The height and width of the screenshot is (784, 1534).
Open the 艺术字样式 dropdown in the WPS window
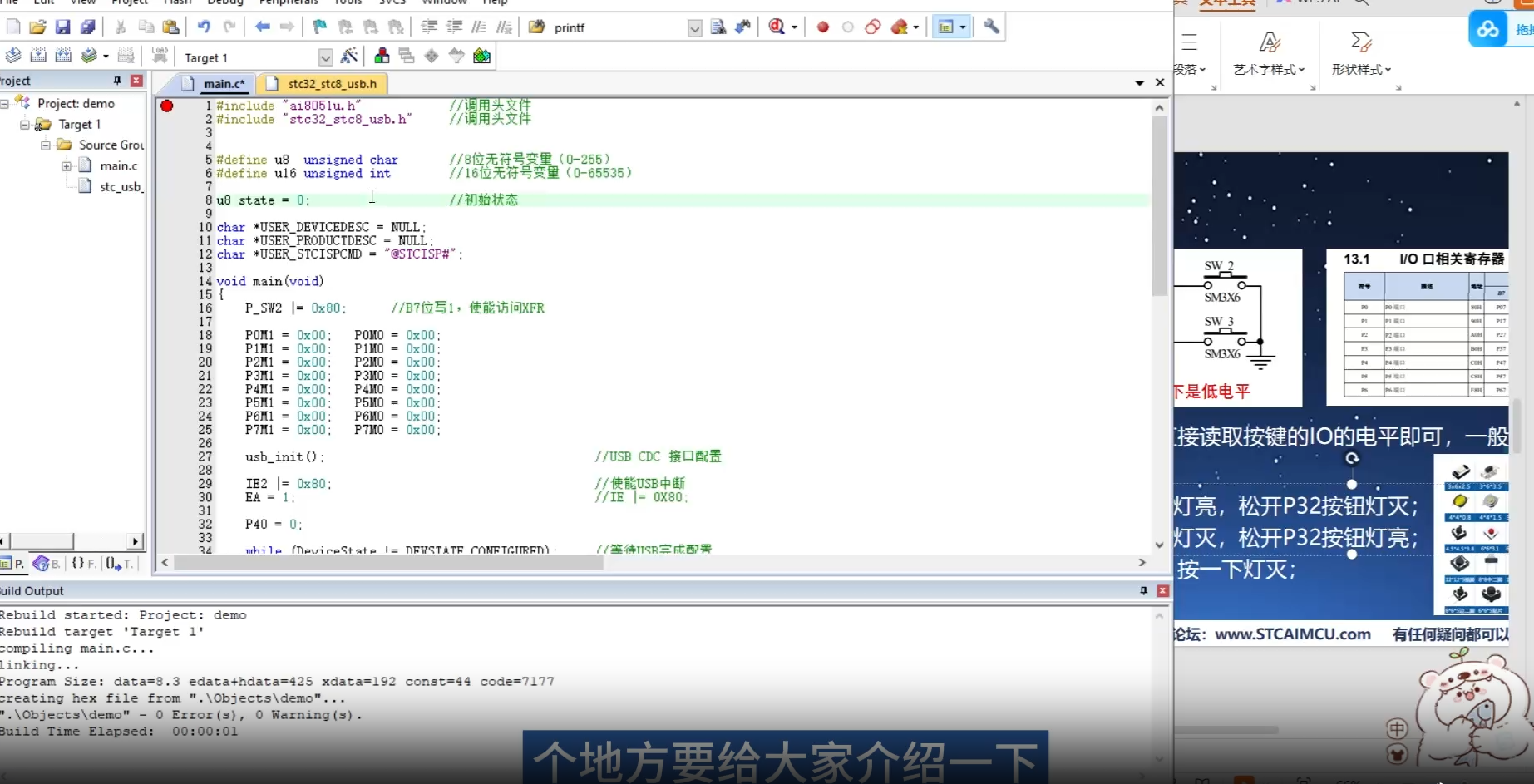click(x=1269, y=70)
